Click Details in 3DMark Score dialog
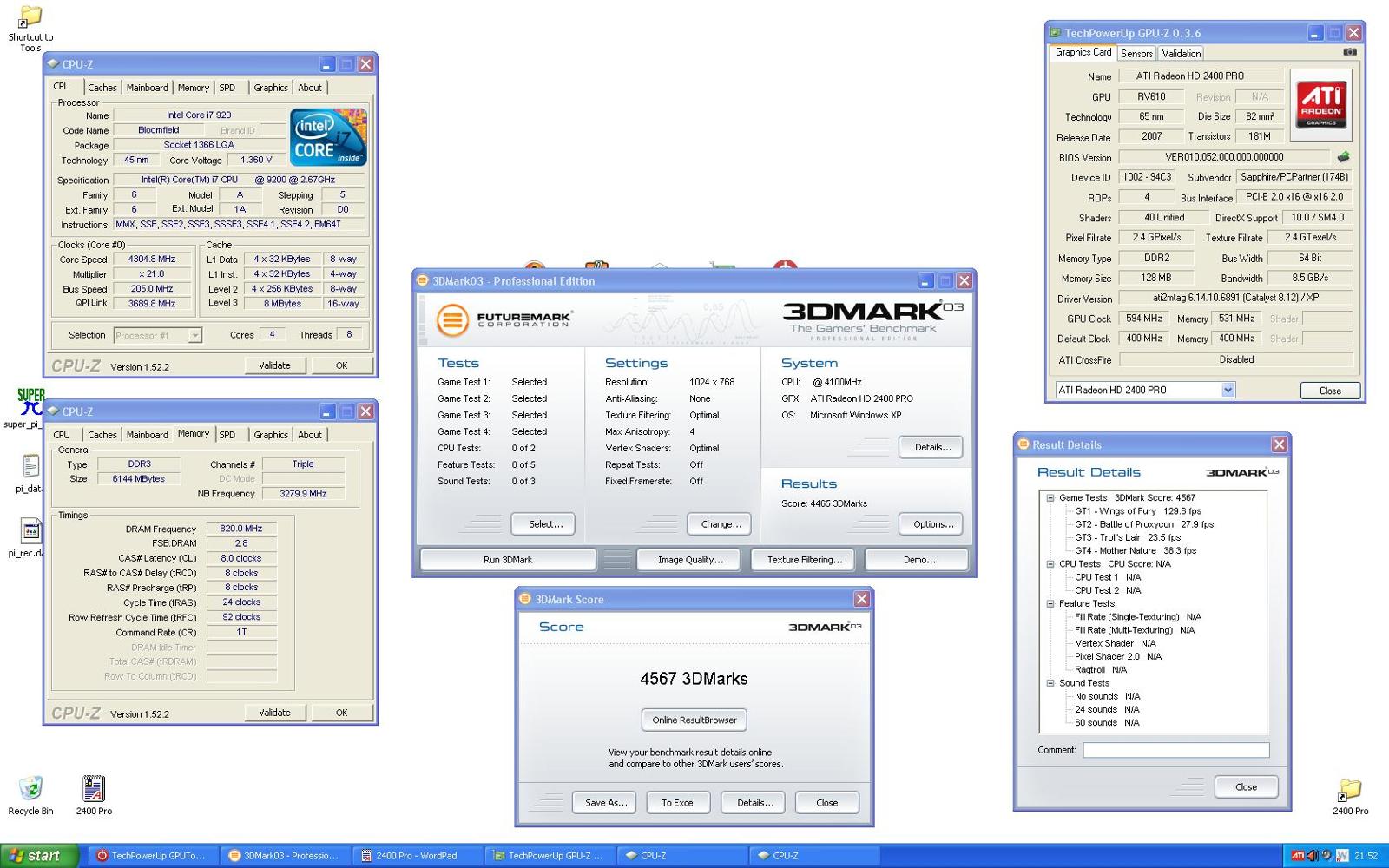1389x868 pixels. click(754, 803)
